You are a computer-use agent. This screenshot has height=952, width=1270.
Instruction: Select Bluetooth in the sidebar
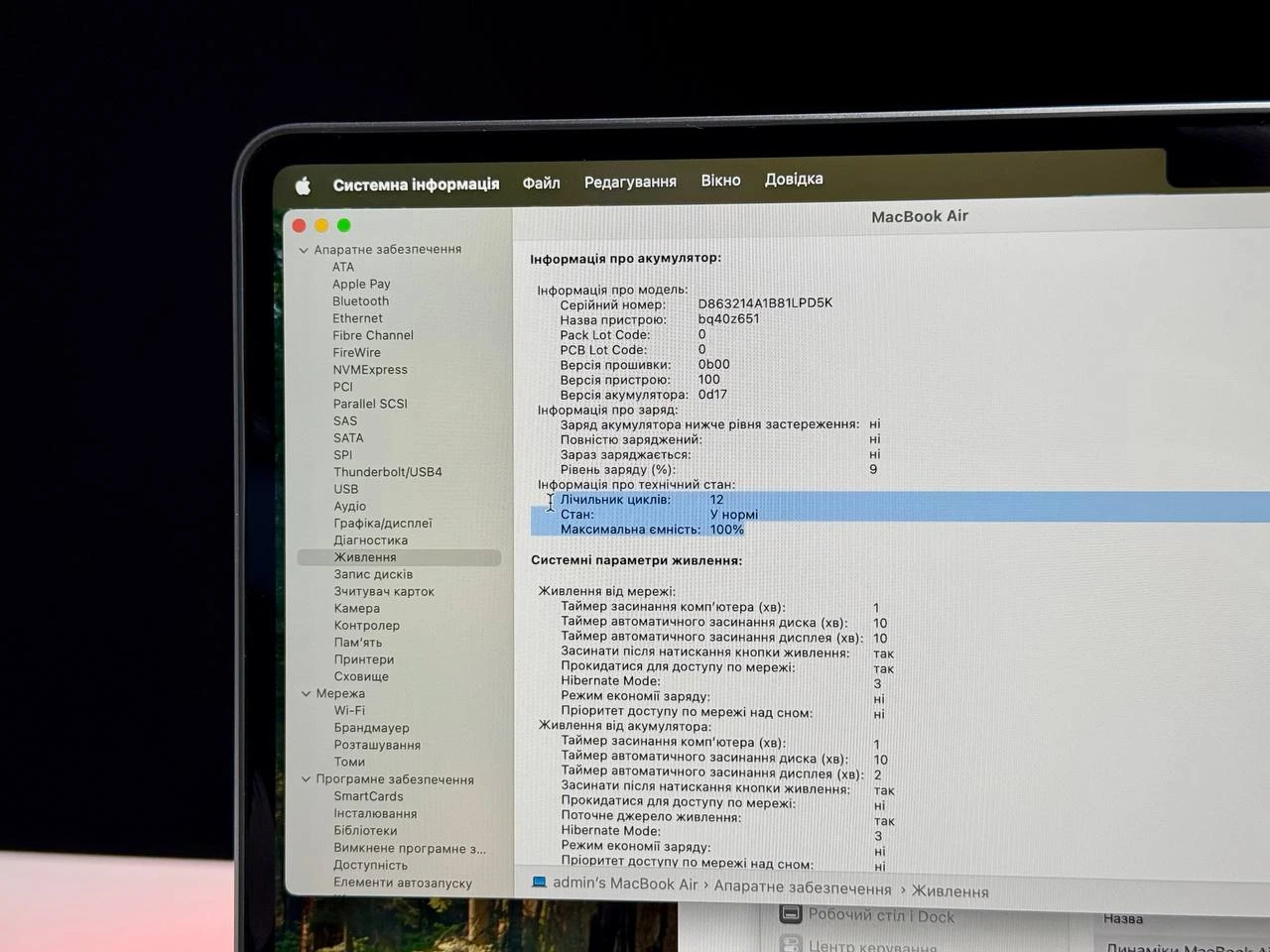360,300
